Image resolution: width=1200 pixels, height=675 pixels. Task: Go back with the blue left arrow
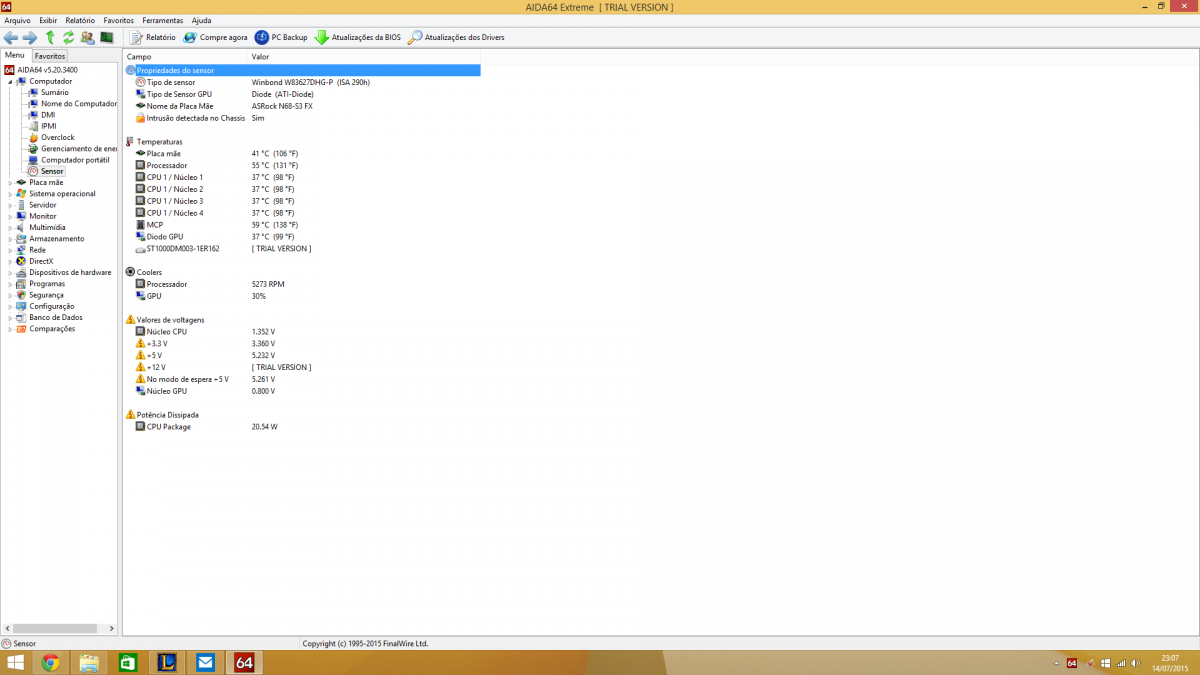[x=11, y=37]
